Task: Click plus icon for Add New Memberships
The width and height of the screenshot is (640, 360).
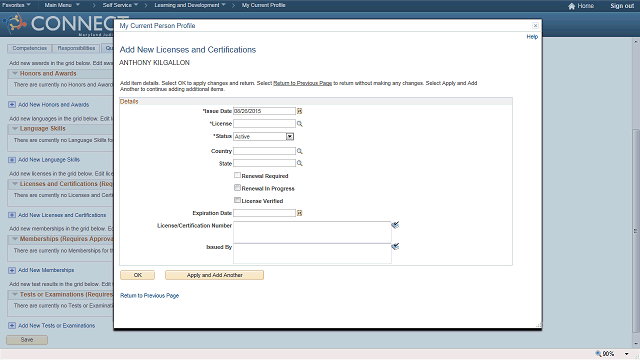Action: [x=12, y=270]
